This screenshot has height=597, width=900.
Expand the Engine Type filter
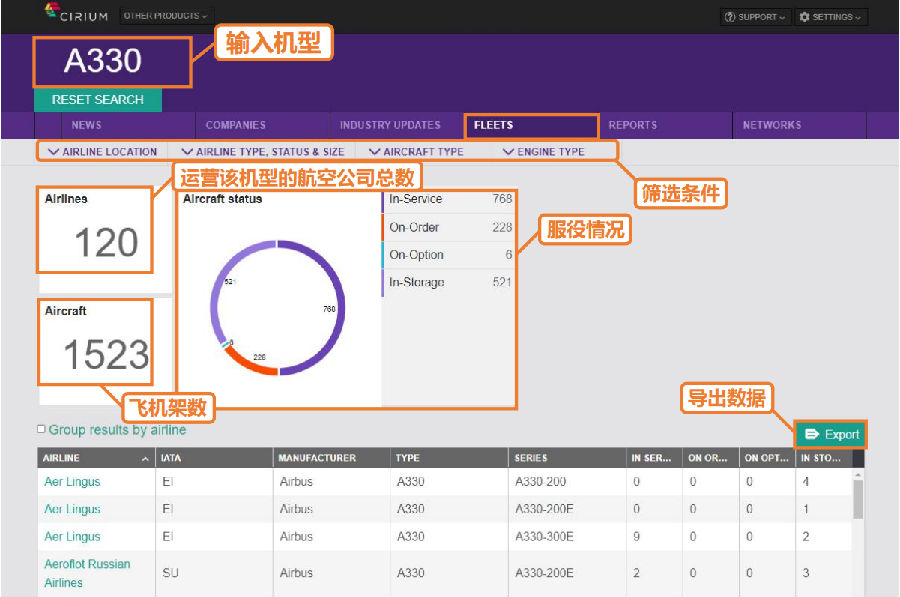tap(543, 152)
